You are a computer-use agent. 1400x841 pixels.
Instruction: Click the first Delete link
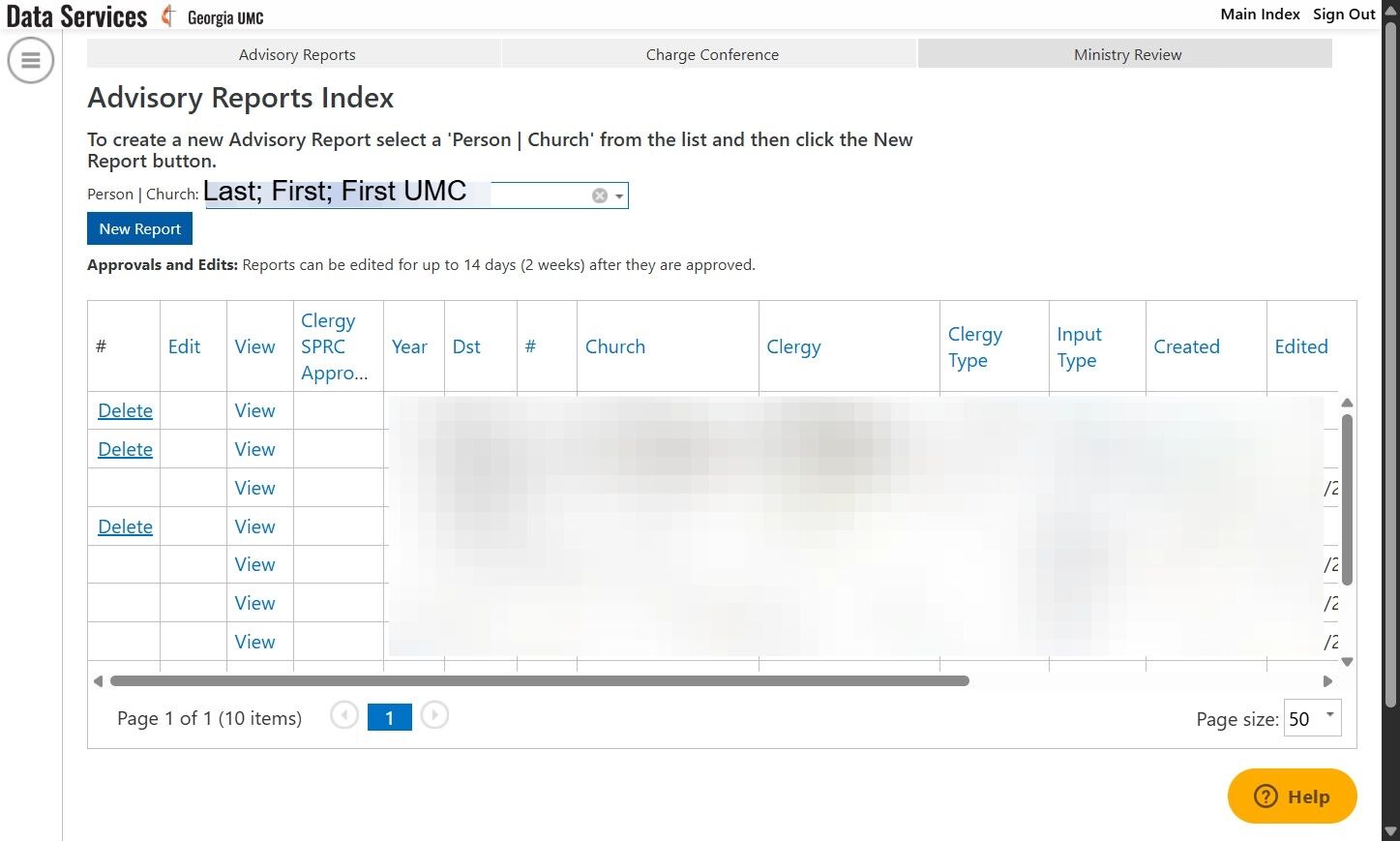(125, 410)
